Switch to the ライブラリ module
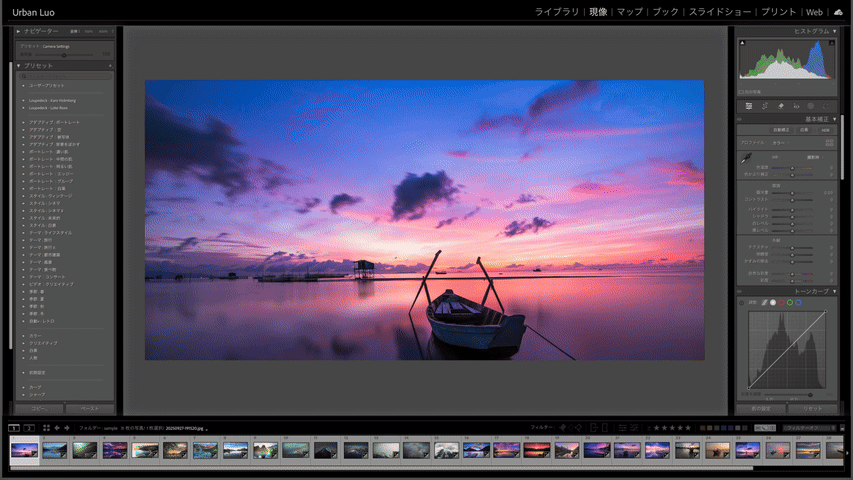The image size is (853, 480). click(x=557, y=12)
